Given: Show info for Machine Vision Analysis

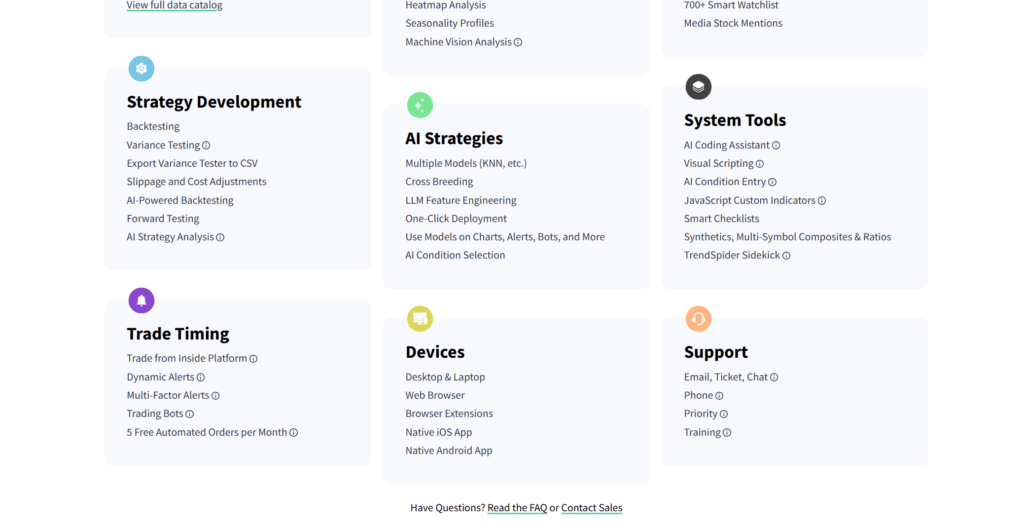Looking at the screenshot, I should tap(518, 43).
